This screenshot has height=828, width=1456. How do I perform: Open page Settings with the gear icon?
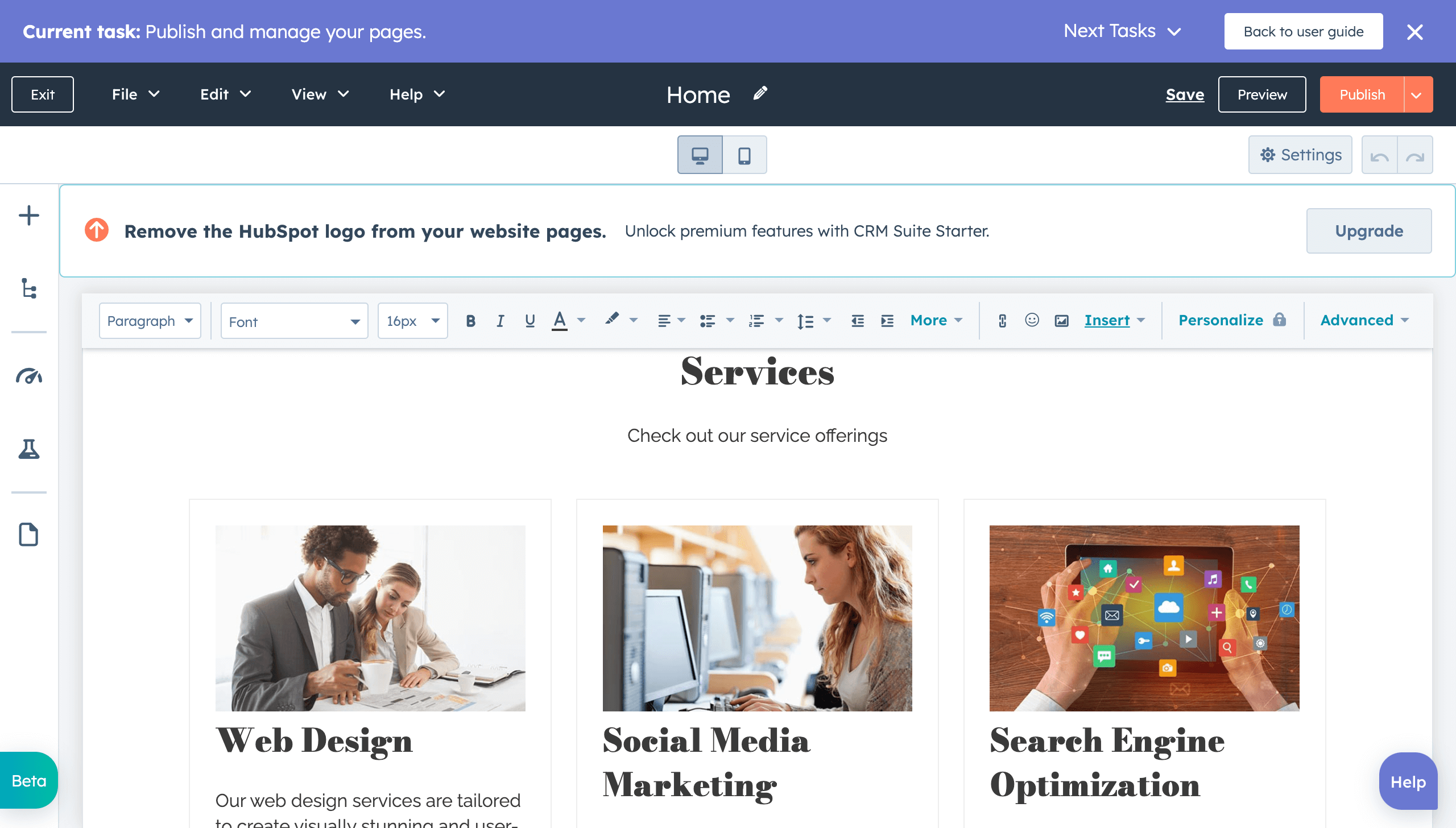(x=1300, y=154)
